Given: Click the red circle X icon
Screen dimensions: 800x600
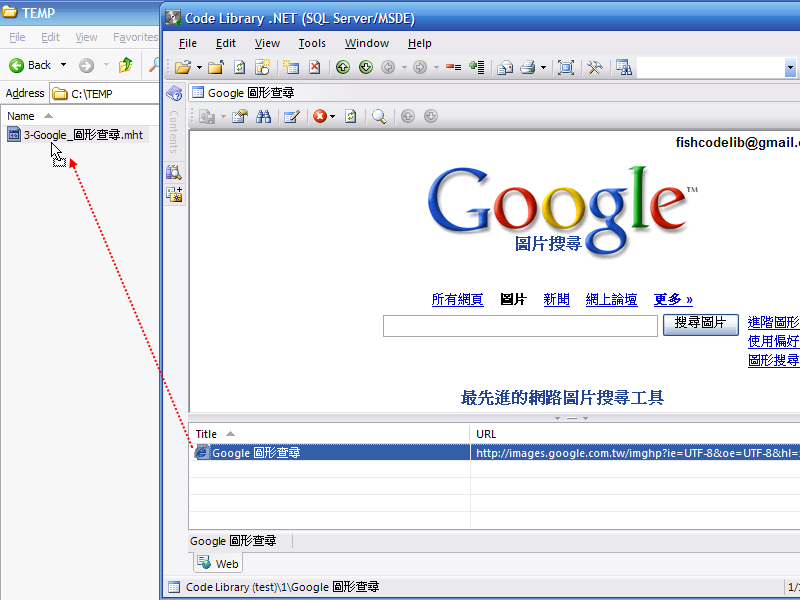Looking at the screenshot, I should click(320, 116).
